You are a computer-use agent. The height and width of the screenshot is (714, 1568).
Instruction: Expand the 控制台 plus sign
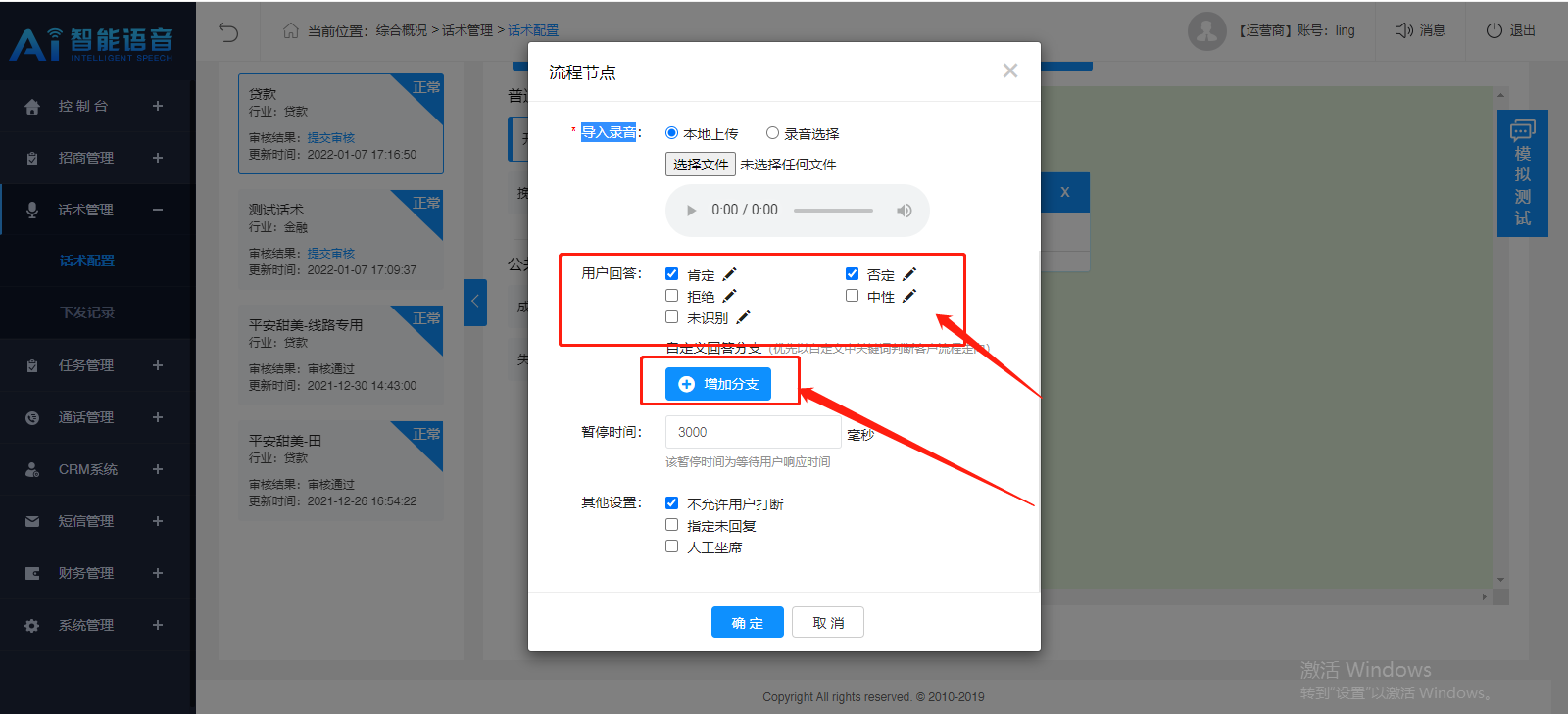point(158,106)
